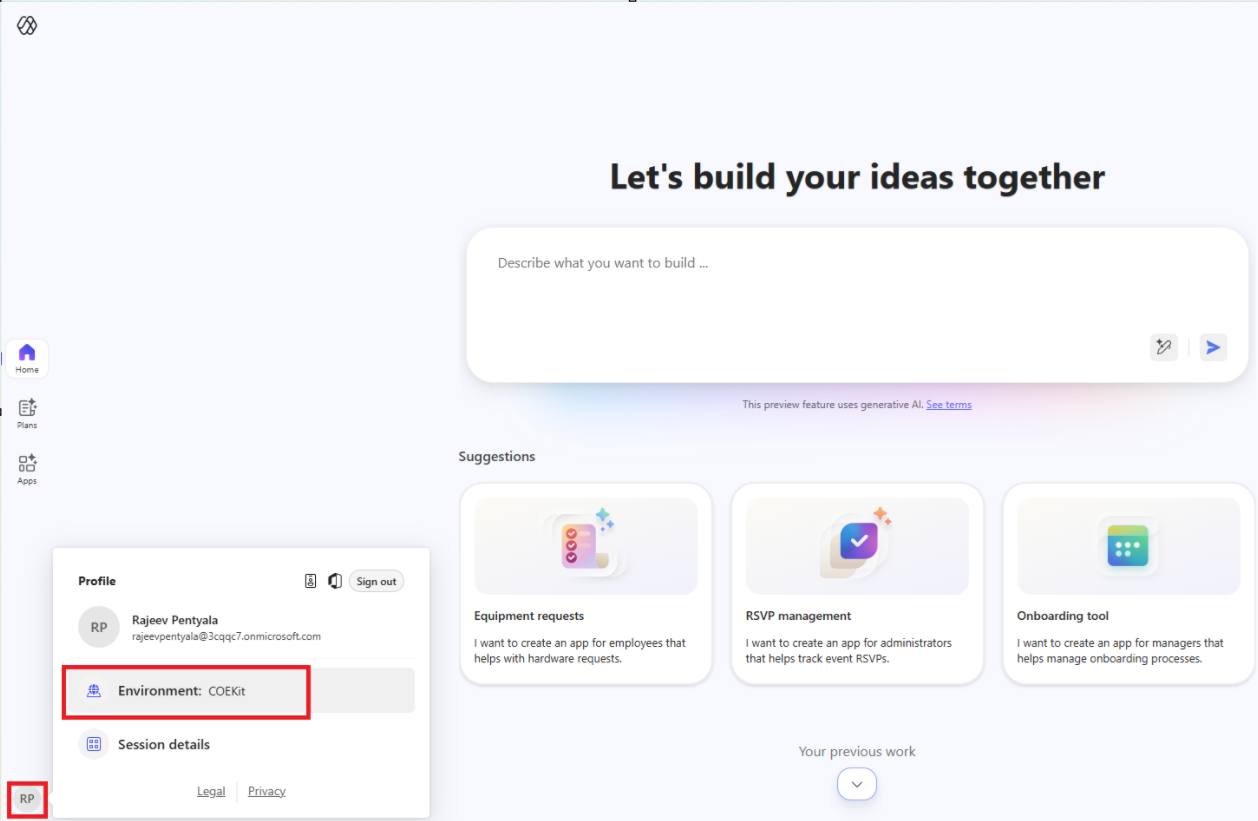Open the Environment: COEKit selector

pyautogui.click(x=187, y=691)
